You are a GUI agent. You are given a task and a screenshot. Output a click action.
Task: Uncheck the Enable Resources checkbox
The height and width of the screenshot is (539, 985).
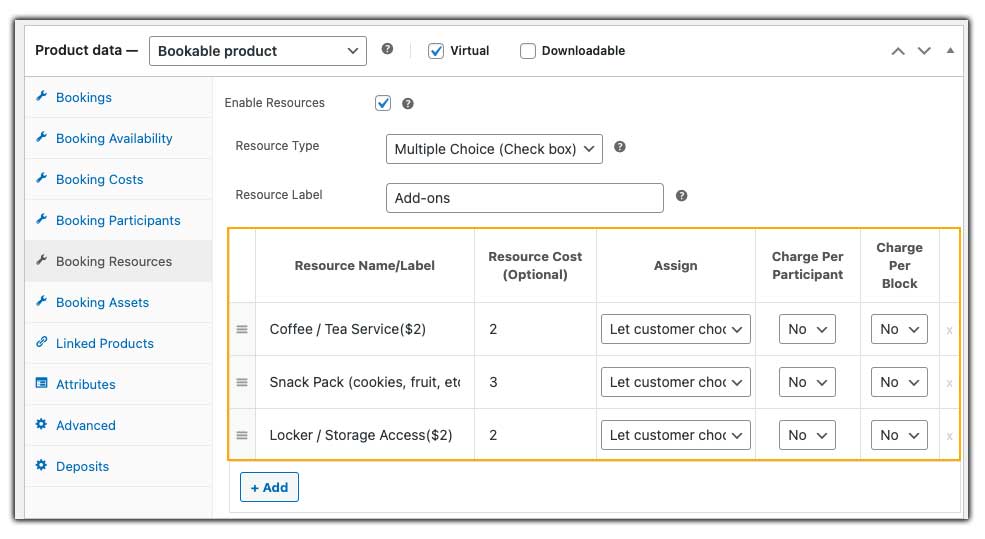click(x=383, y=103)
